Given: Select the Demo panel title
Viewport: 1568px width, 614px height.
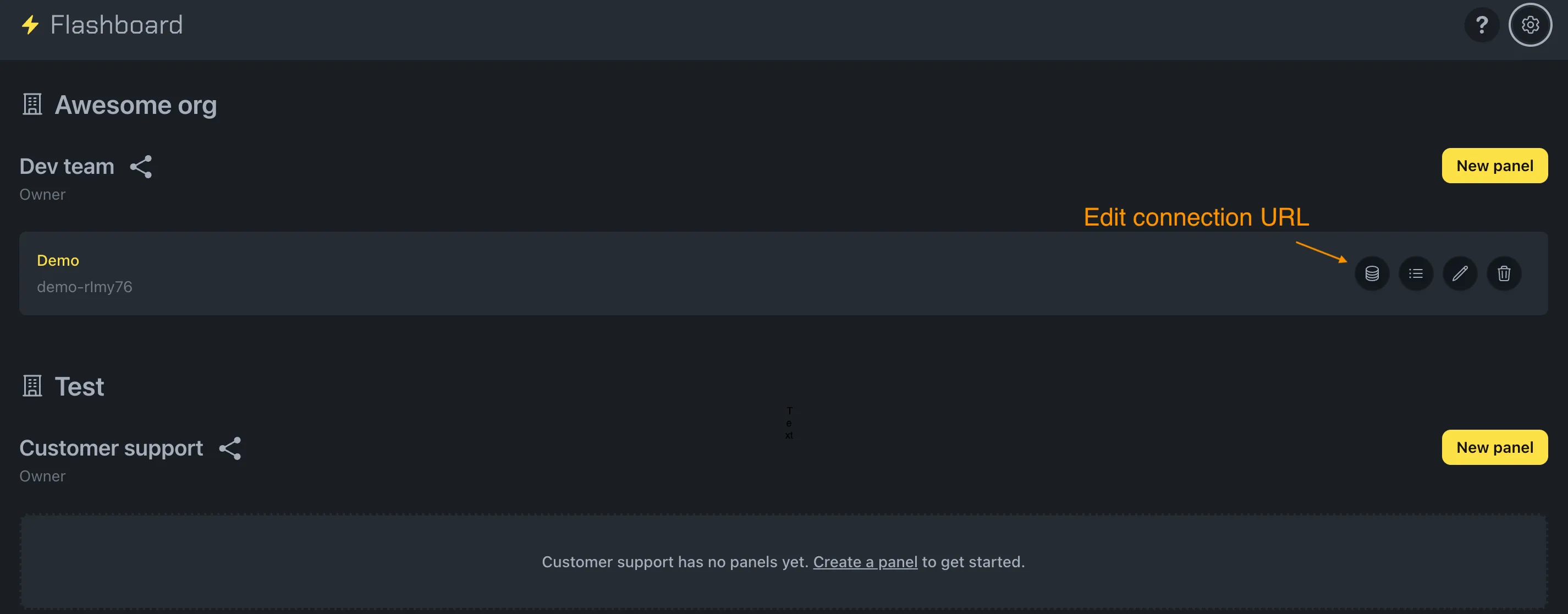Looking at the screenshot, I should (x=58, y=260).
